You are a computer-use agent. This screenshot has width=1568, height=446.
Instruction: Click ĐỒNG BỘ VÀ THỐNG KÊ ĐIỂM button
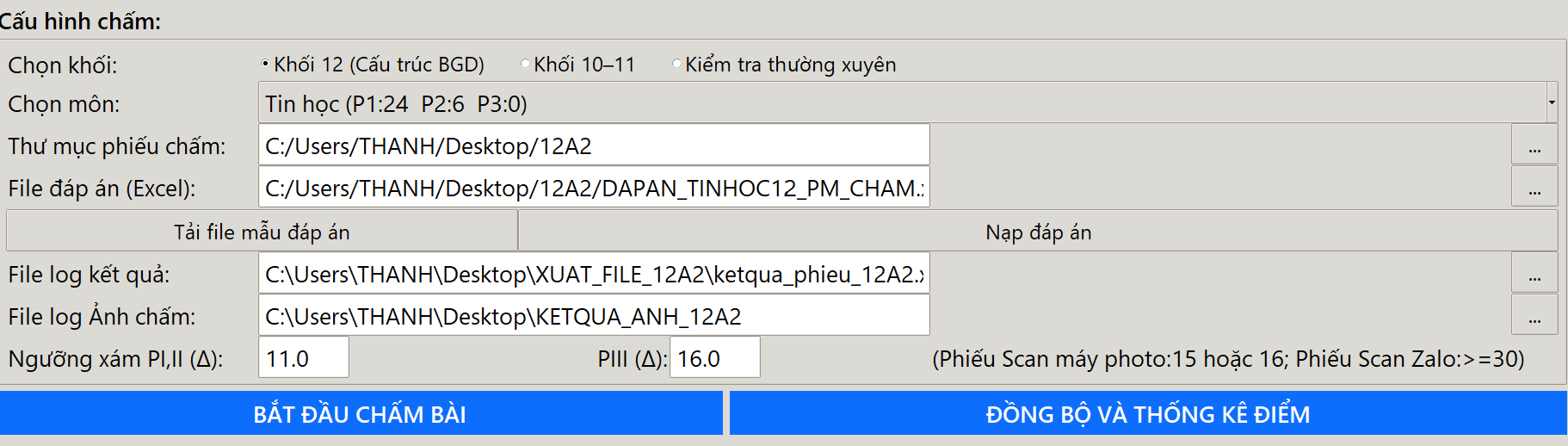pyautogui.click(x=1148, y=414)
